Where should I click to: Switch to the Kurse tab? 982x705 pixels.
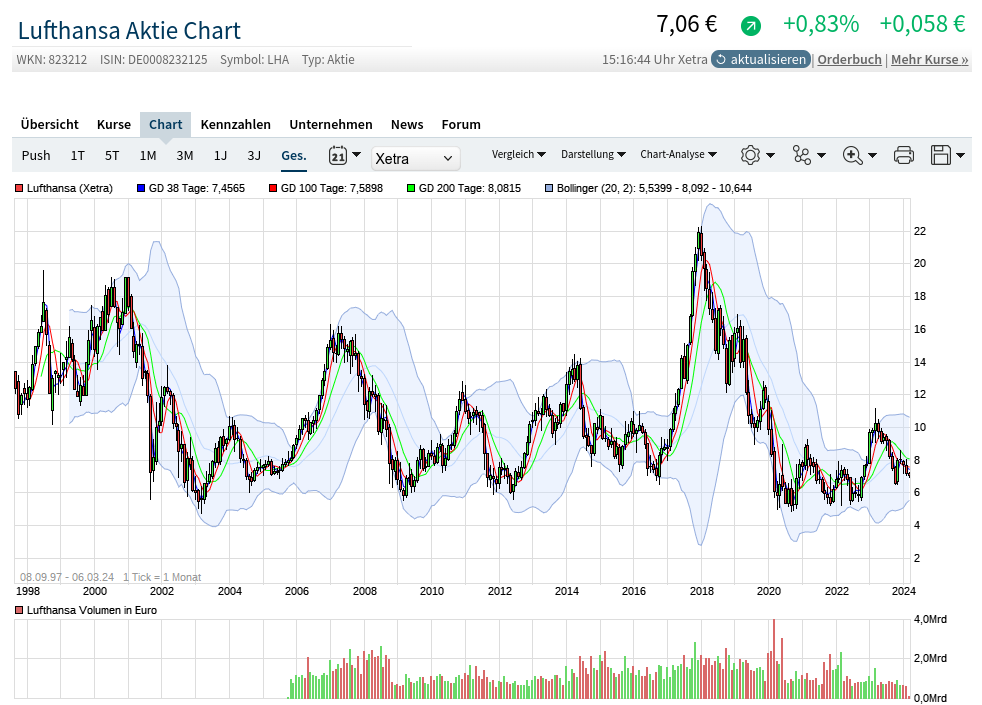coord(114,125)
